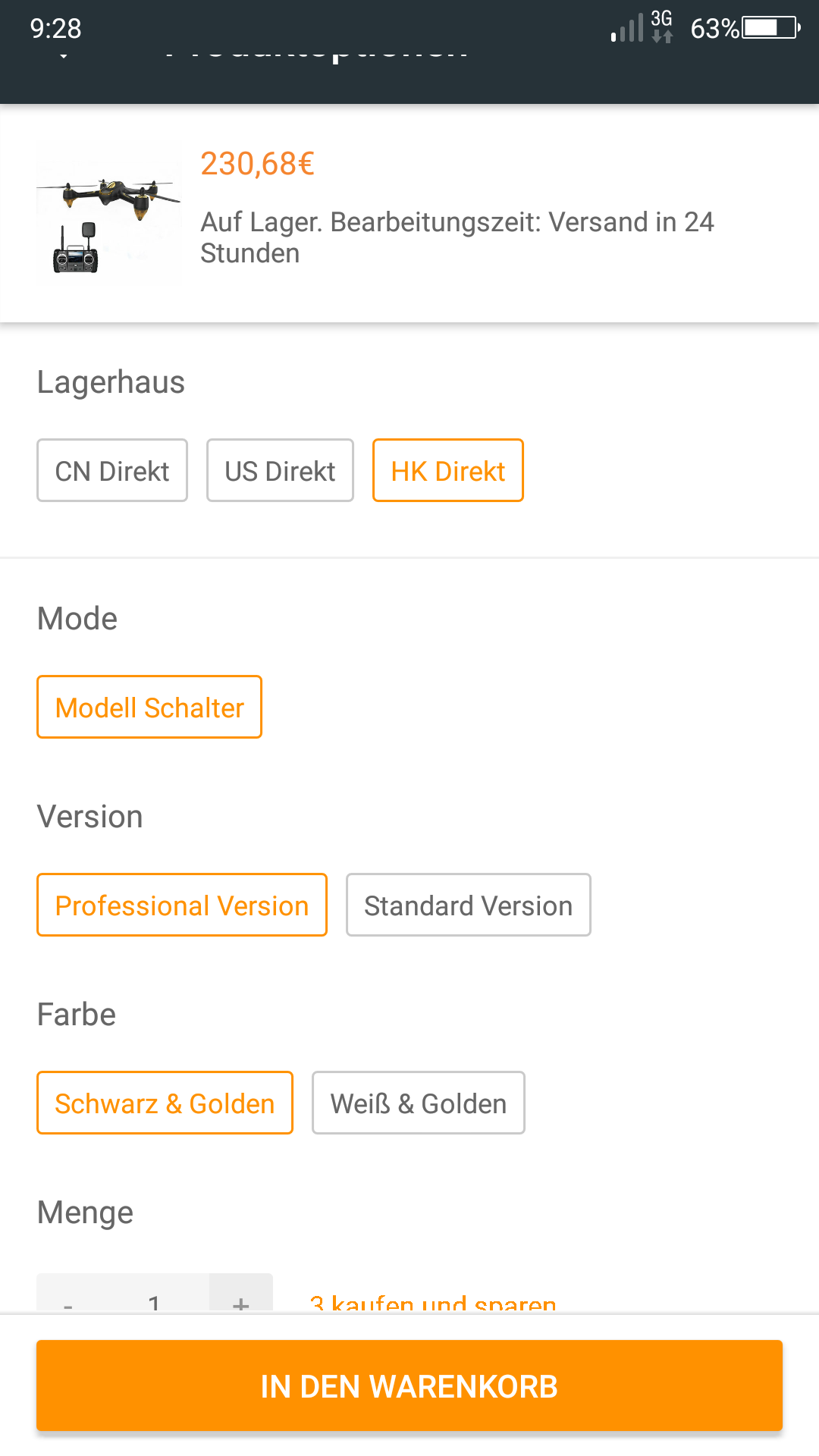This screenshot has width=819, height=1456.
Task: Tap the 230,68€ price text
Action: point(257,164)
